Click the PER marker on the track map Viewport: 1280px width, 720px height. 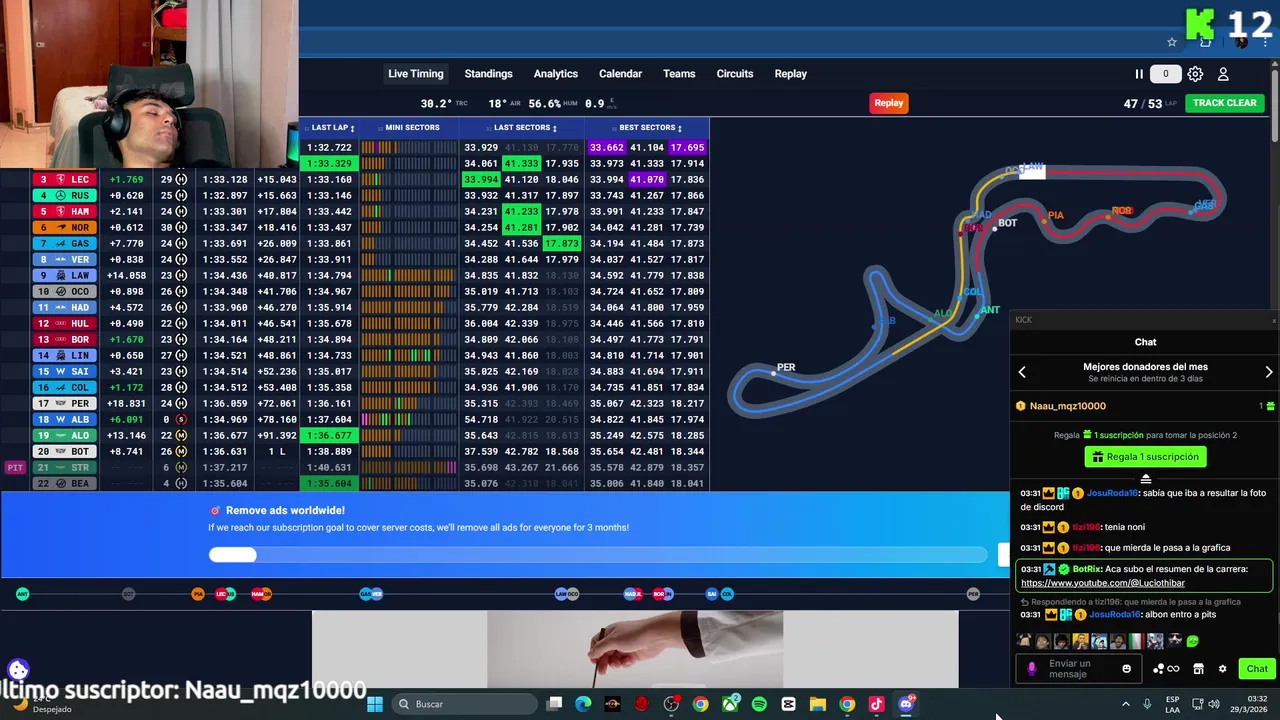[x=784, y=368]
